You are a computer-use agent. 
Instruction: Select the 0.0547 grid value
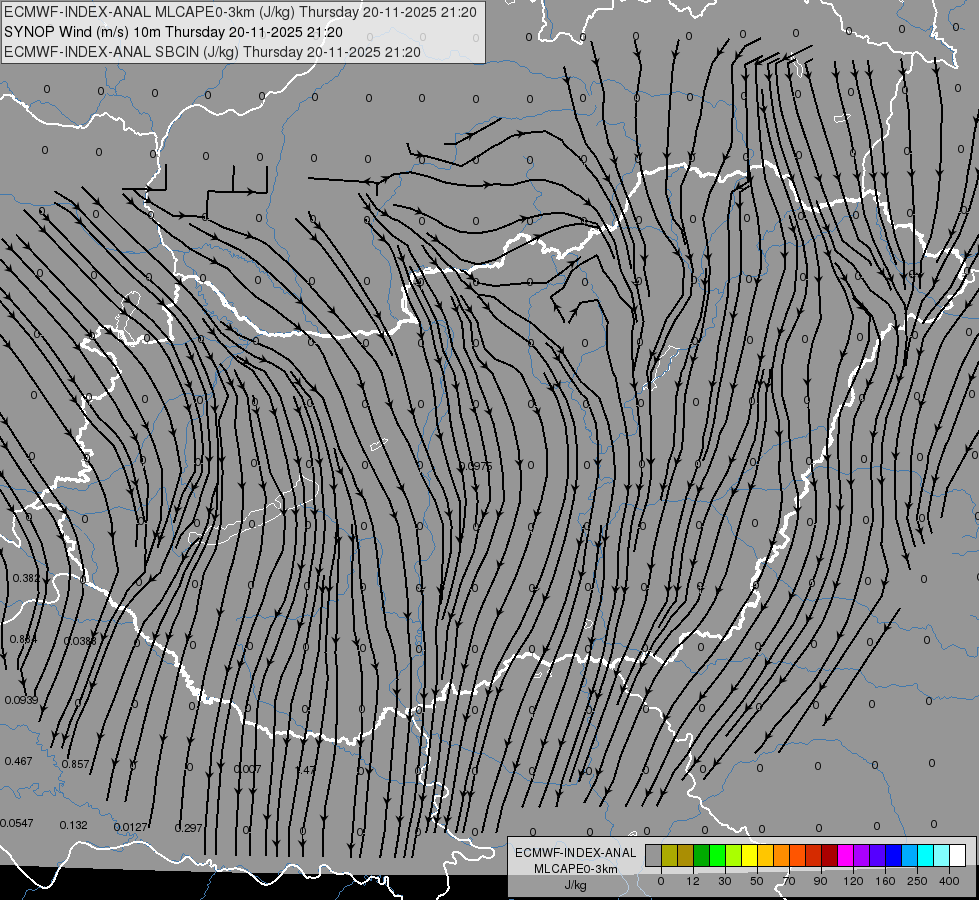tap(17, 823)
